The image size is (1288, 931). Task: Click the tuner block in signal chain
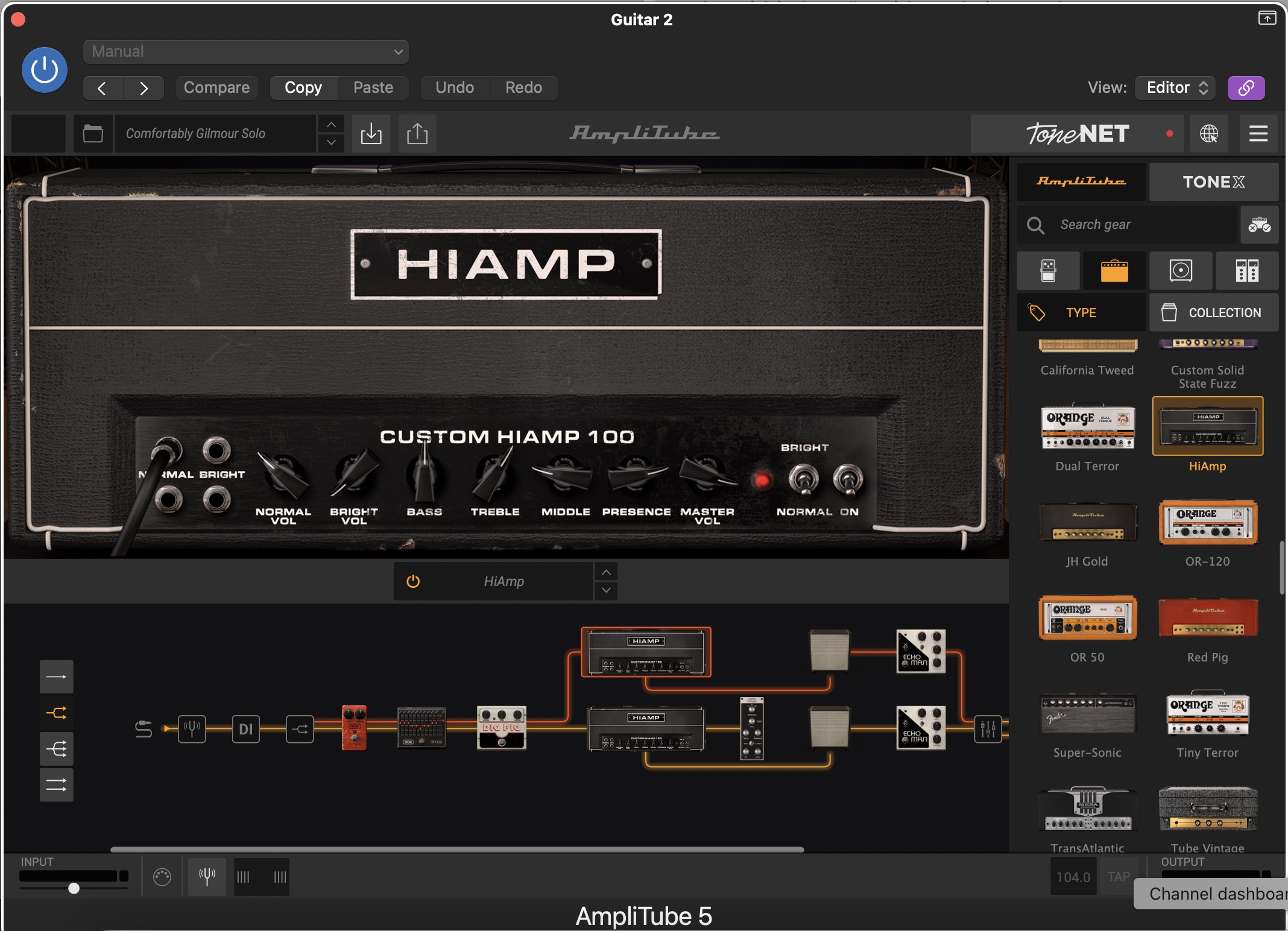(x=192, y=729)
